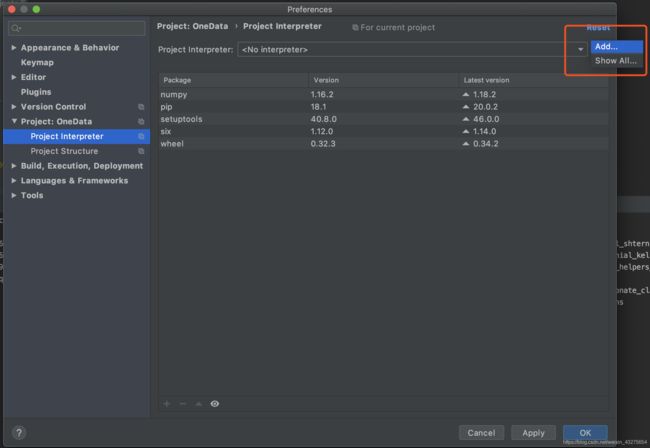This screenshot has width=650, height=448.
Task: Toggle show early releases eye icon
Action: [x=215, y=404]
